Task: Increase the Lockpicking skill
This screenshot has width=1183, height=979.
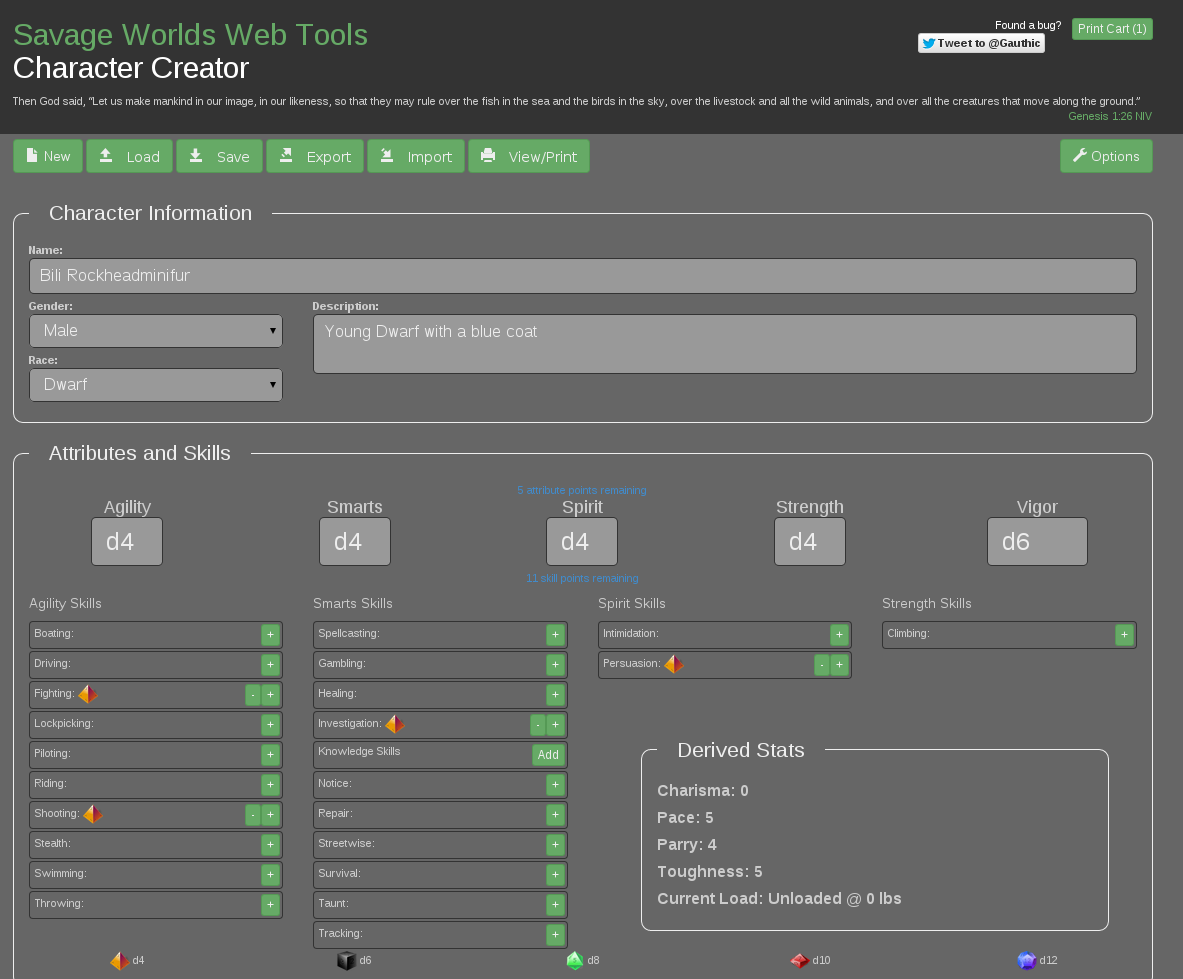Action: (270, 725)
